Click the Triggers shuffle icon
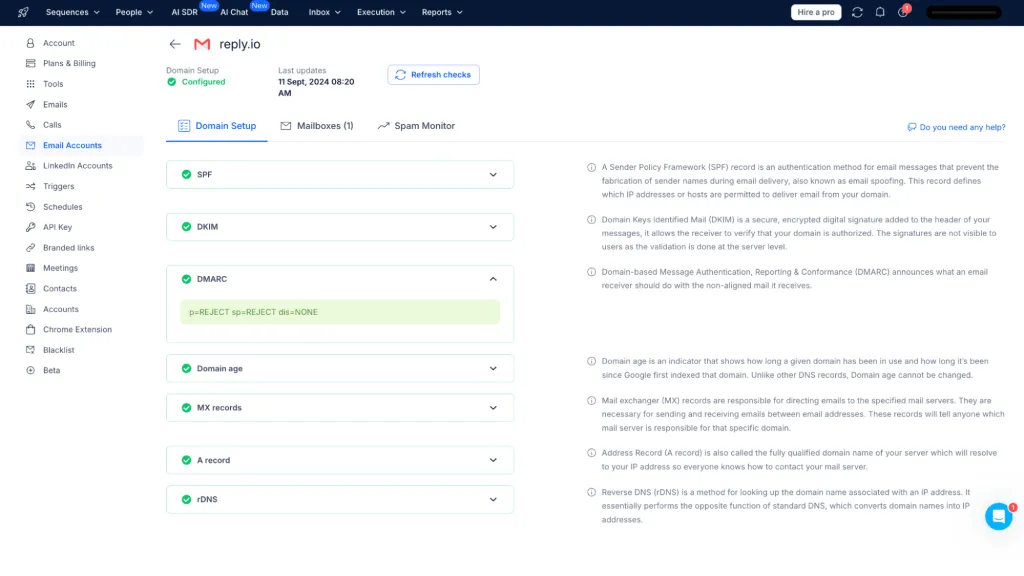This screenshot has width=1024, height=576. pos(30,186)
